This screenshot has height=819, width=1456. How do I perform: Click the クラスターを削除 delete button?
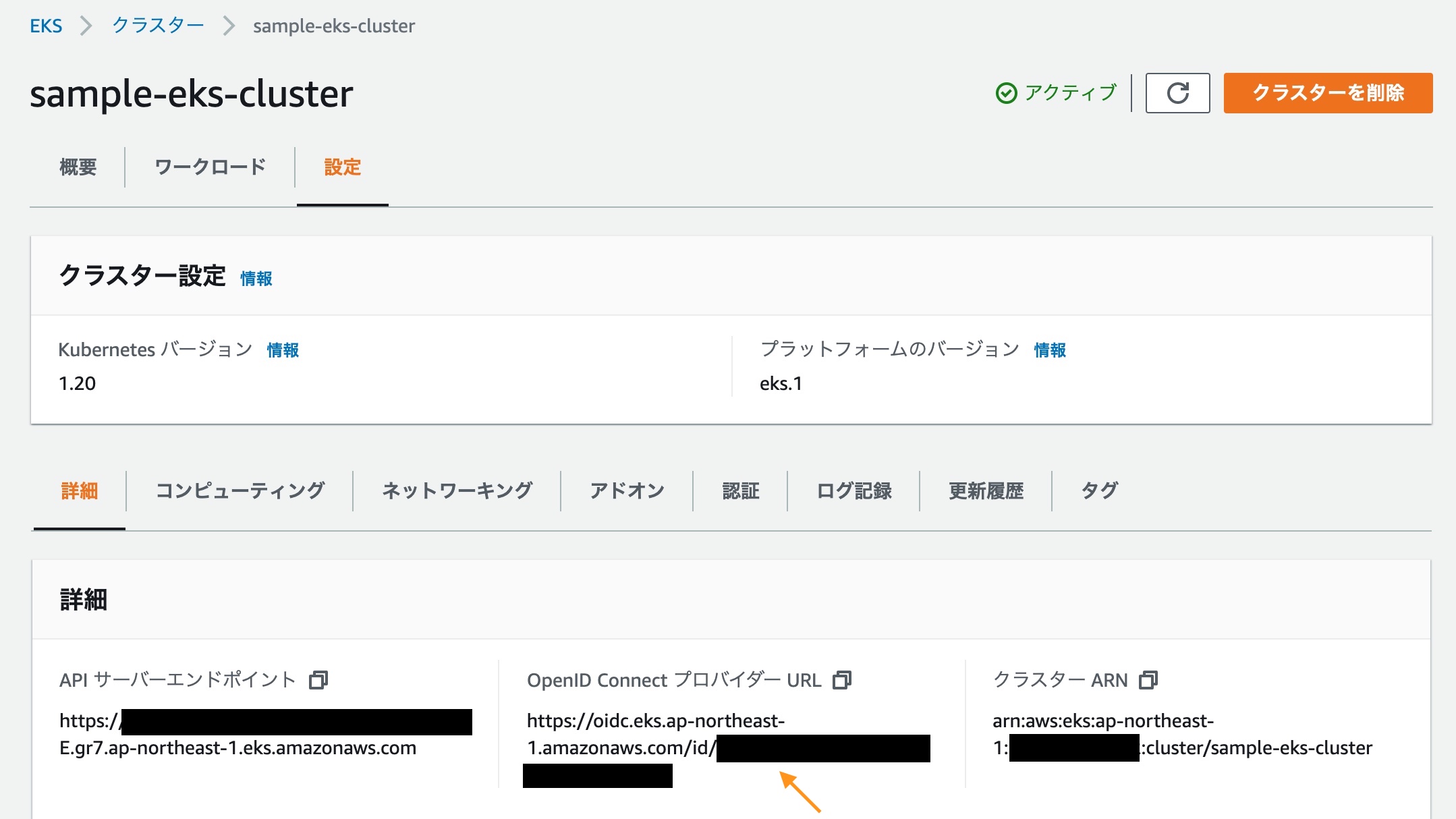click(1327, 93)
